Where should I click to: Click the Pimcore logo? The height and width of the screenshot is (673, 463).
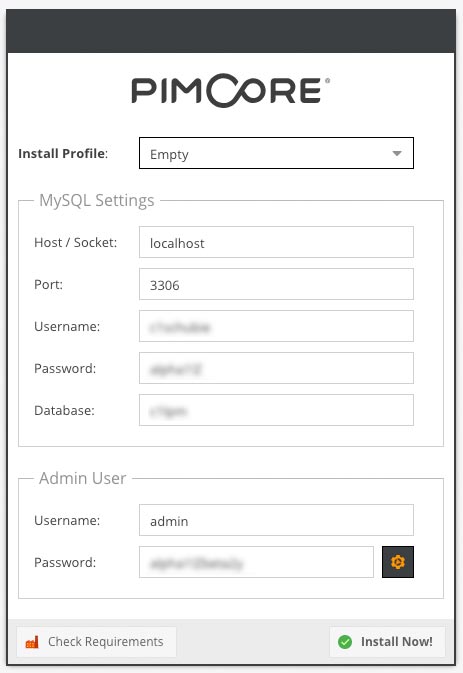tap(231, 91)
